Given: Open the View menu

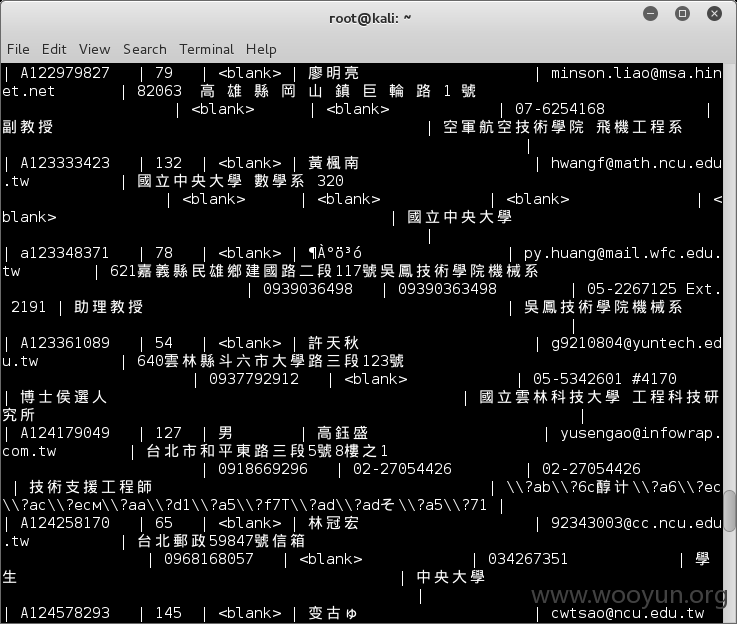Looking at the screenshot, I should click(x=94, y=49).
